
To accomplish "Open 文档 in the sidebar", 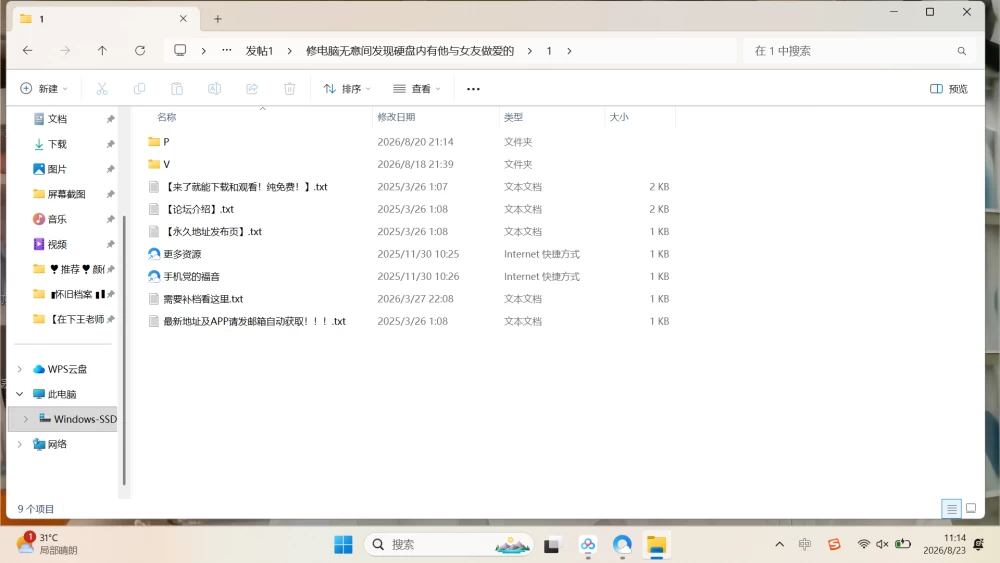I will (57, 119).
